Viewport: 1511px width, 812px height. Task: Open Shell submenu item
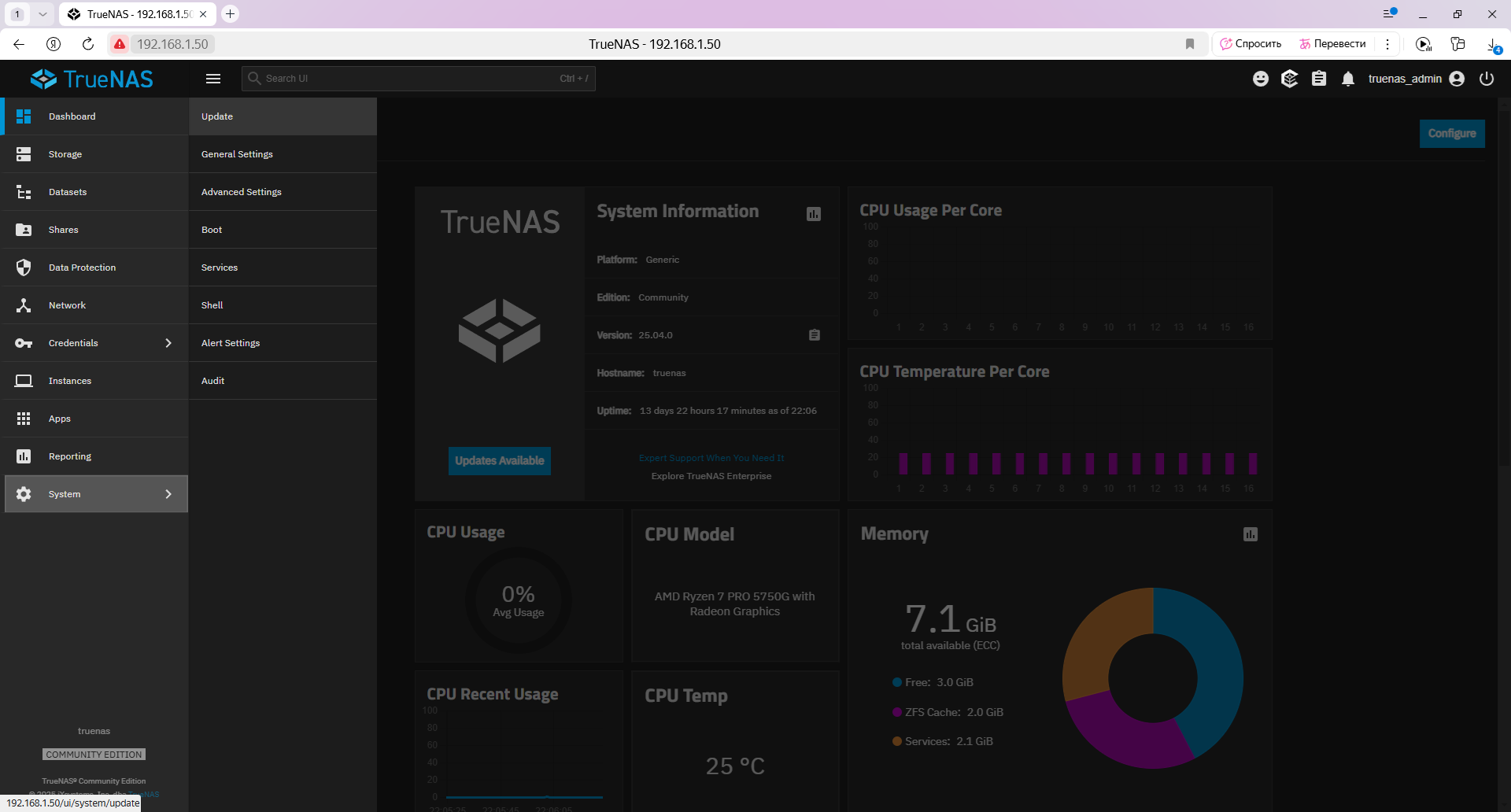pyautogui.click(x=283, y=305)
